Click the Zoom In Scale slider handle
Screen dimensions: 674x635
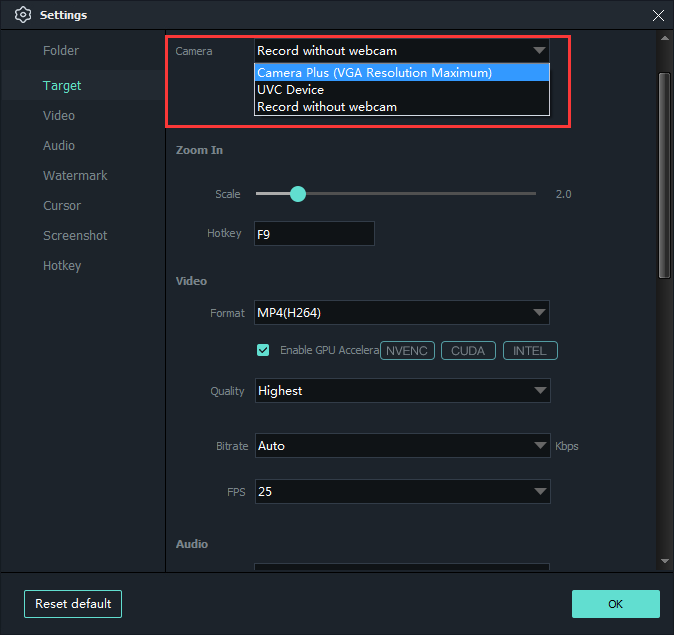tap(297, 194)
